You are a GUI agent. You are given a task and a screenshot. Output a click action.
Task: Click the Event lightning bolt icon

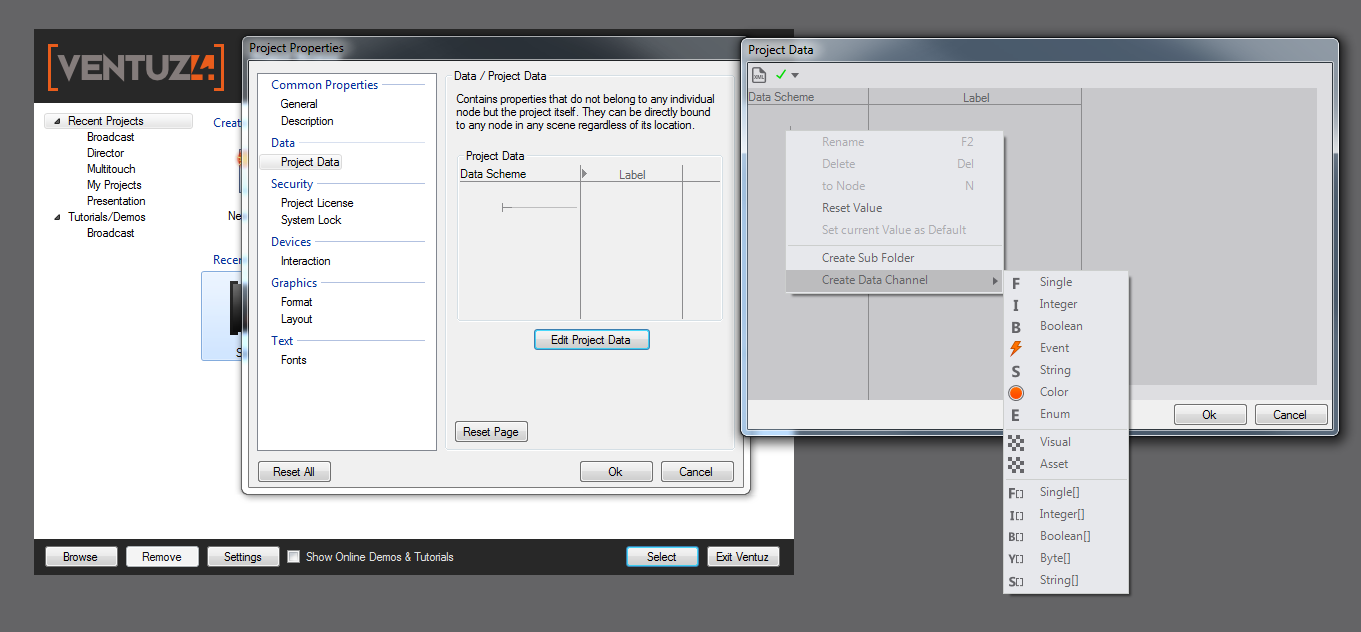[x=1016, y=348]
